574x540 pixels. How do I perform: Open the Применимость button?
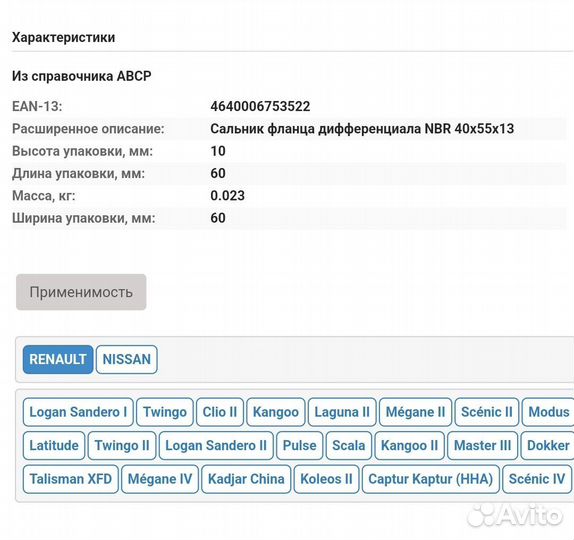(x=81, y=292)
